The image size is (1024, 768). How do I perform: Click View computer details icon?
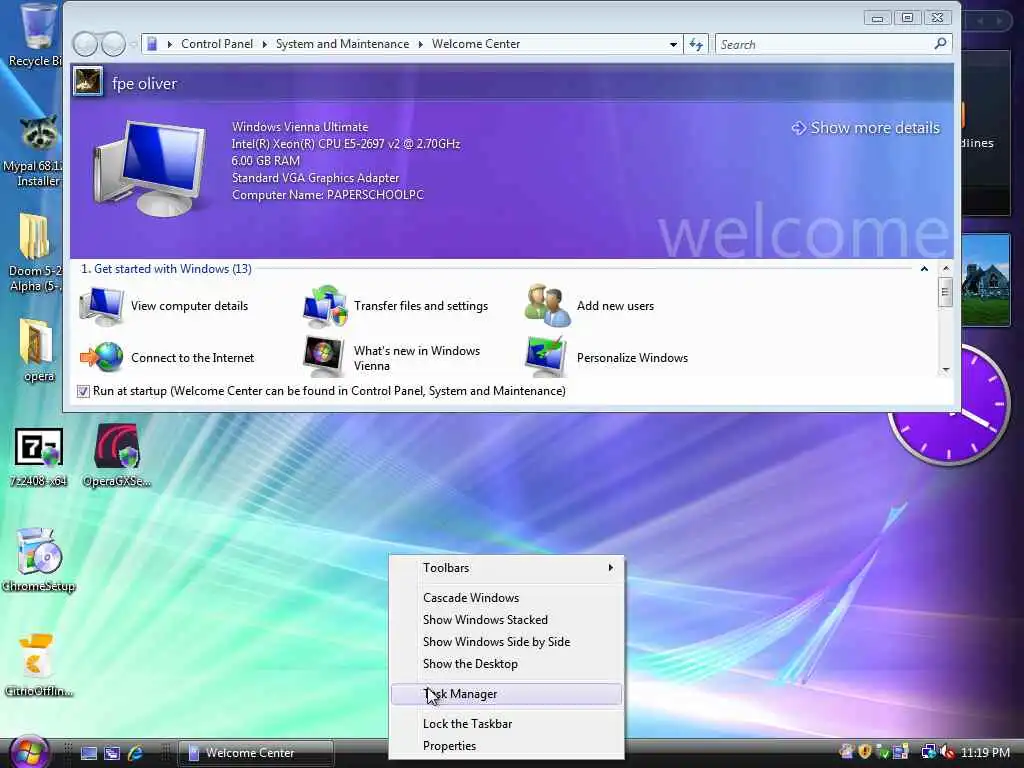pyautogui.click(x=101, y=306)
